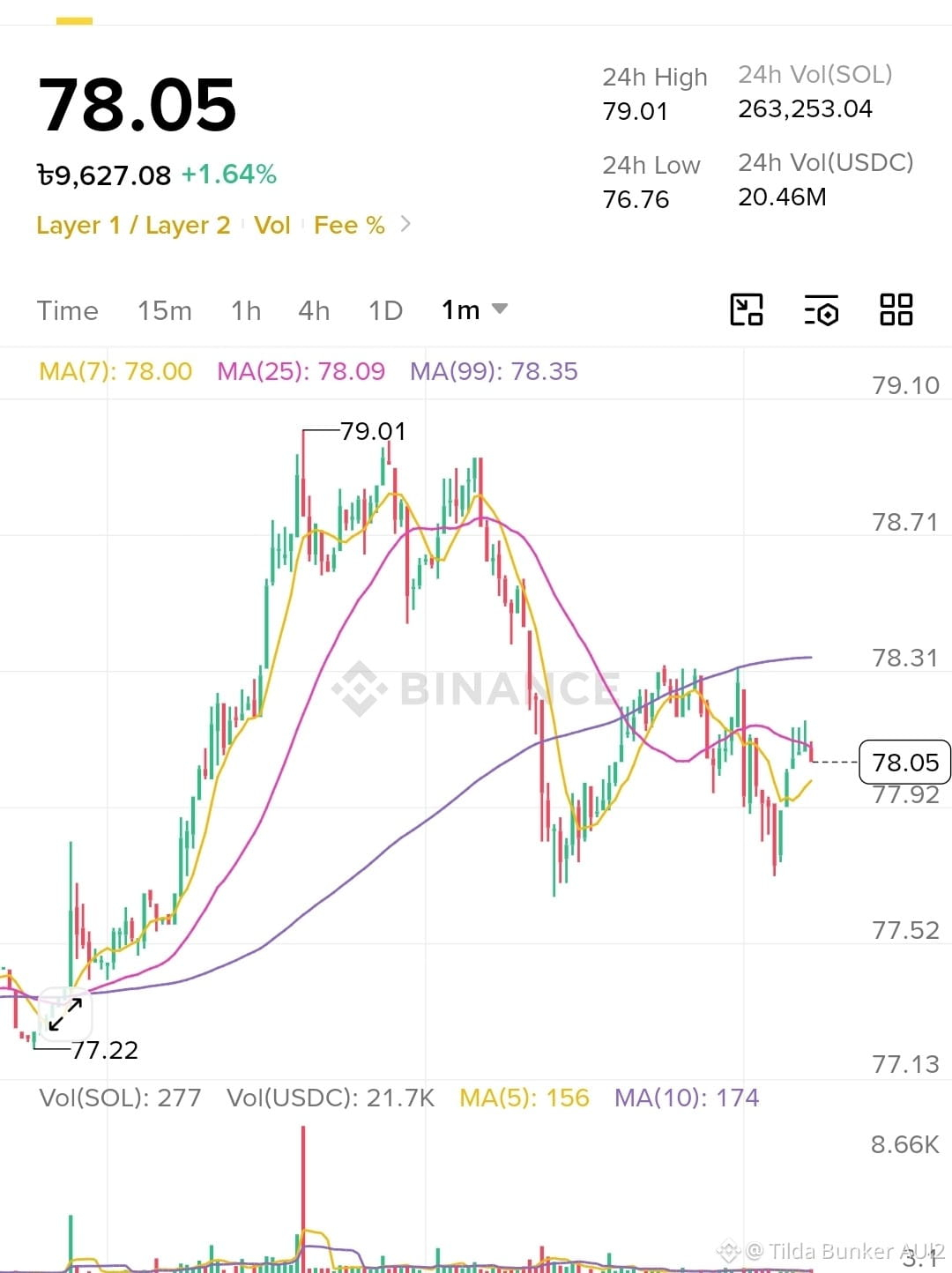952x1273 pixels.
Task: Click the 77.13 price axis label
Action: pos(905,1065)
